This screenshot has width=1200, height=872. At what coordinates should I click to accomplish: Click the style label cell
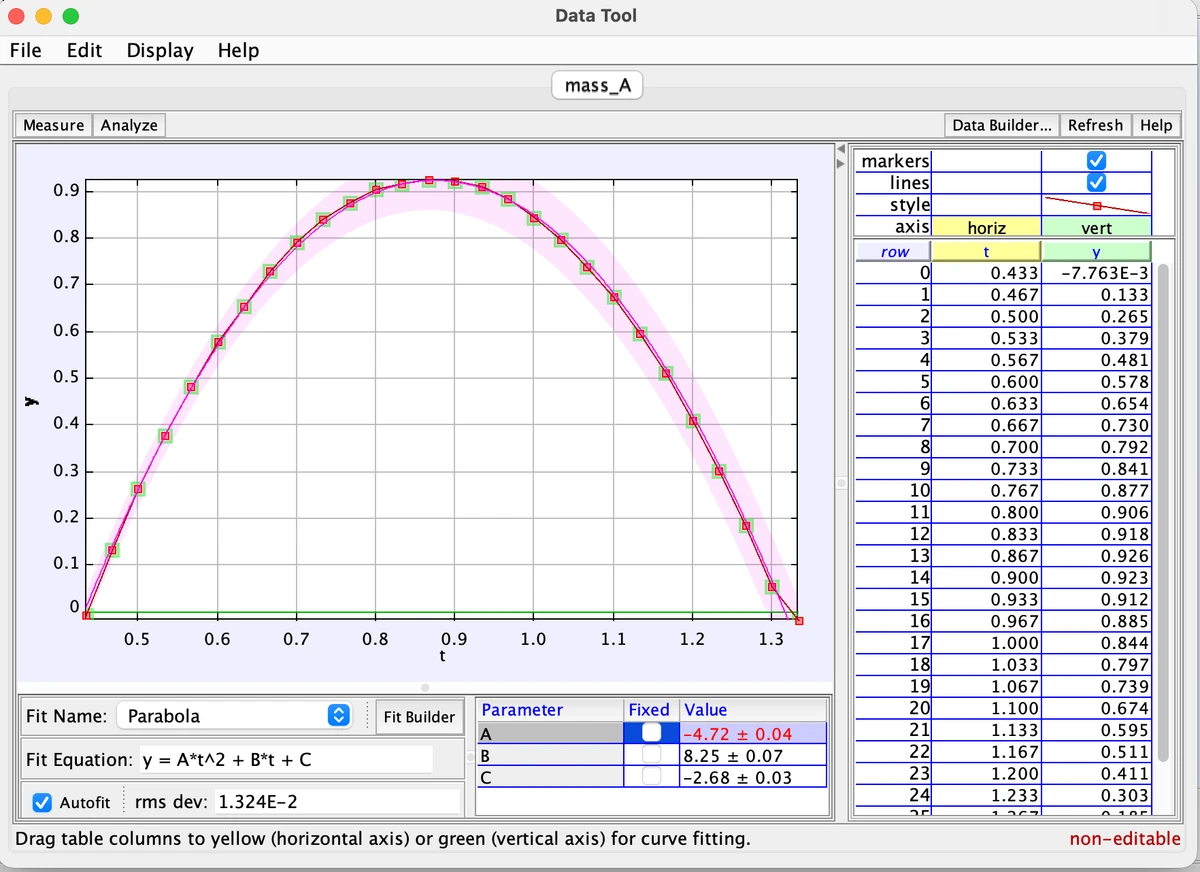coord(894,204)
